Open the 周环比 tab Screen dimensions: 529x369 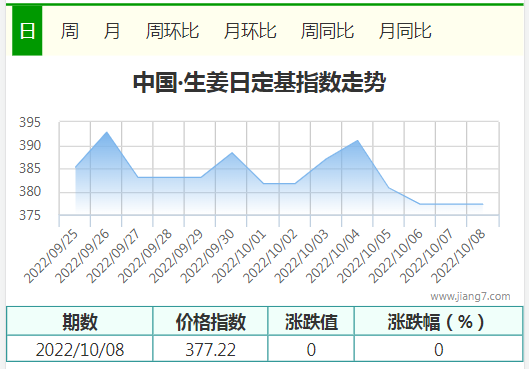point(172,31)
